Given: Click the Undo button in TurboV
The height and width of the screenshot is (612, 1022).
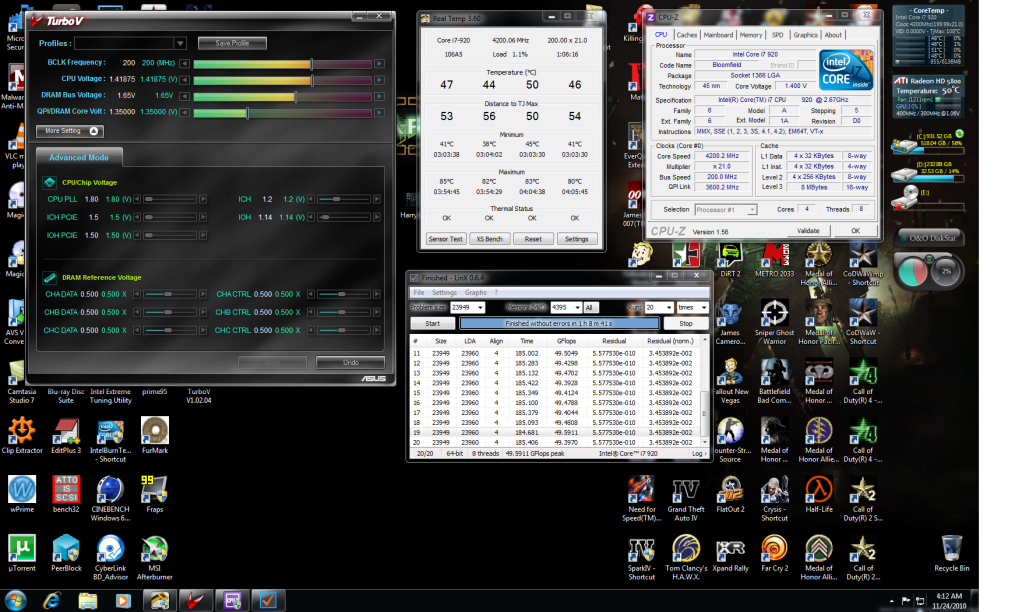Looking at the screenshot, I should [350, 362].
